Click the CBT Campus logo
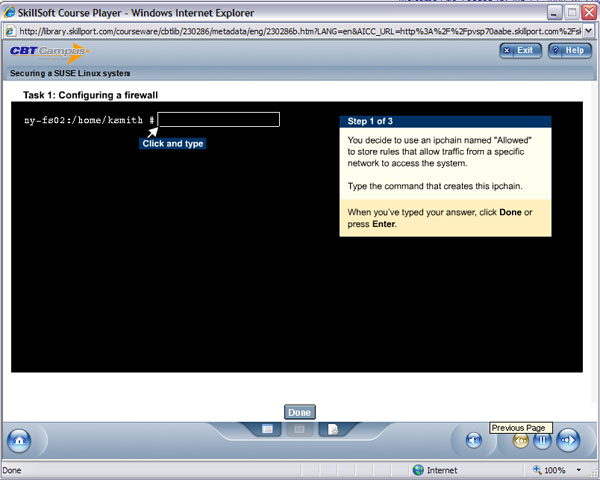The height and width of the screenshot is (480, 600). (43, 52)
